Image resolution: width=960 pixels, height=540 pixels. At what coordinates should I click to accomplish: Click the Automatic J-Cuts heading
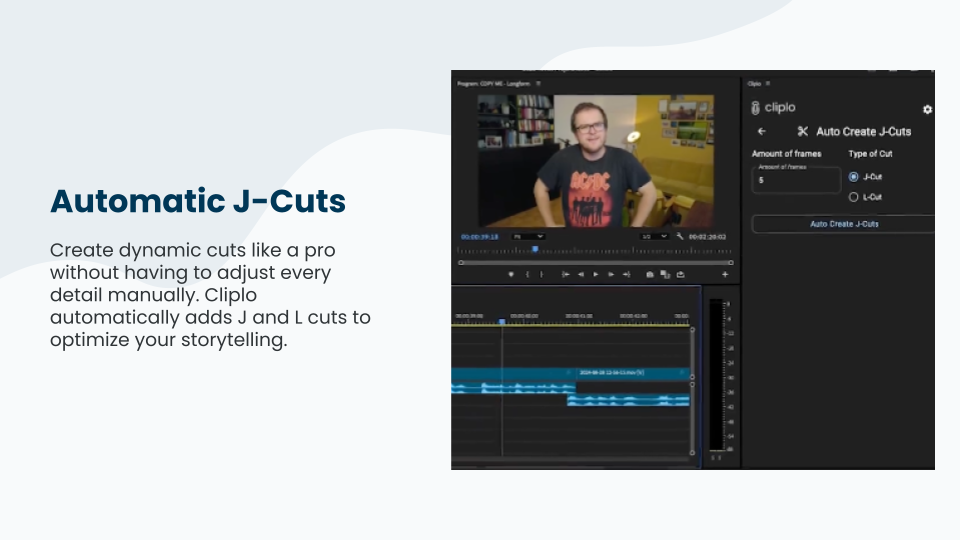(198, 201)
